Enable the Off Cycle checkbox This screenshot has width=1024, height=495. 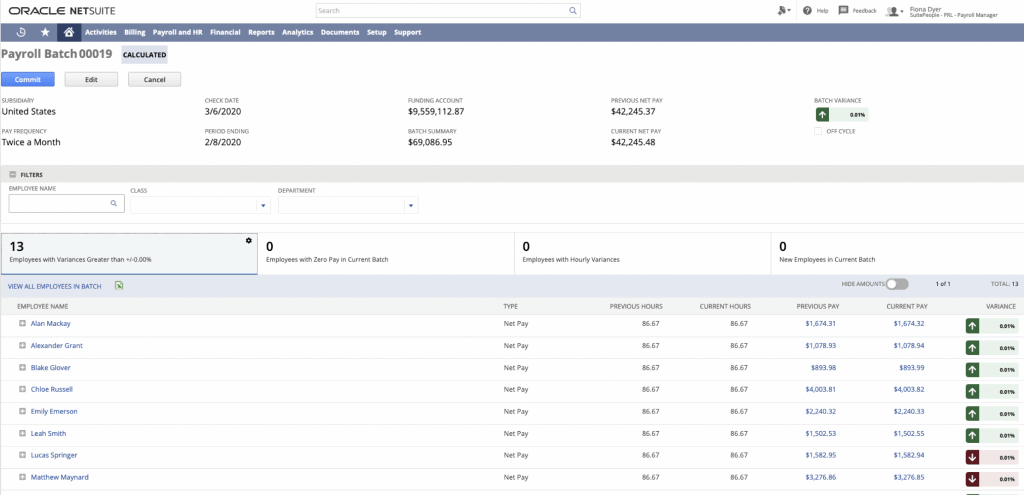tap(818, 131)
